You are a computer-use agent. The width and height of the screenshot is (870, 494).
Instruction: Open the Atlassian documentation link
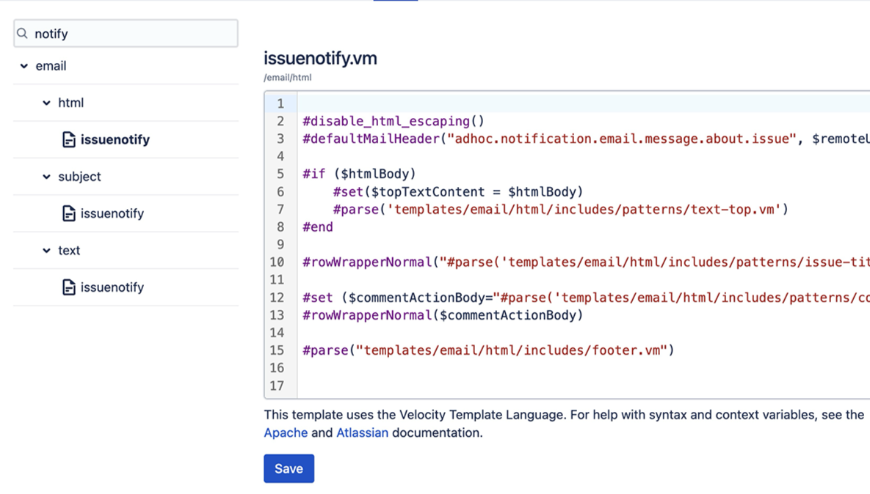tap(362, 433)
